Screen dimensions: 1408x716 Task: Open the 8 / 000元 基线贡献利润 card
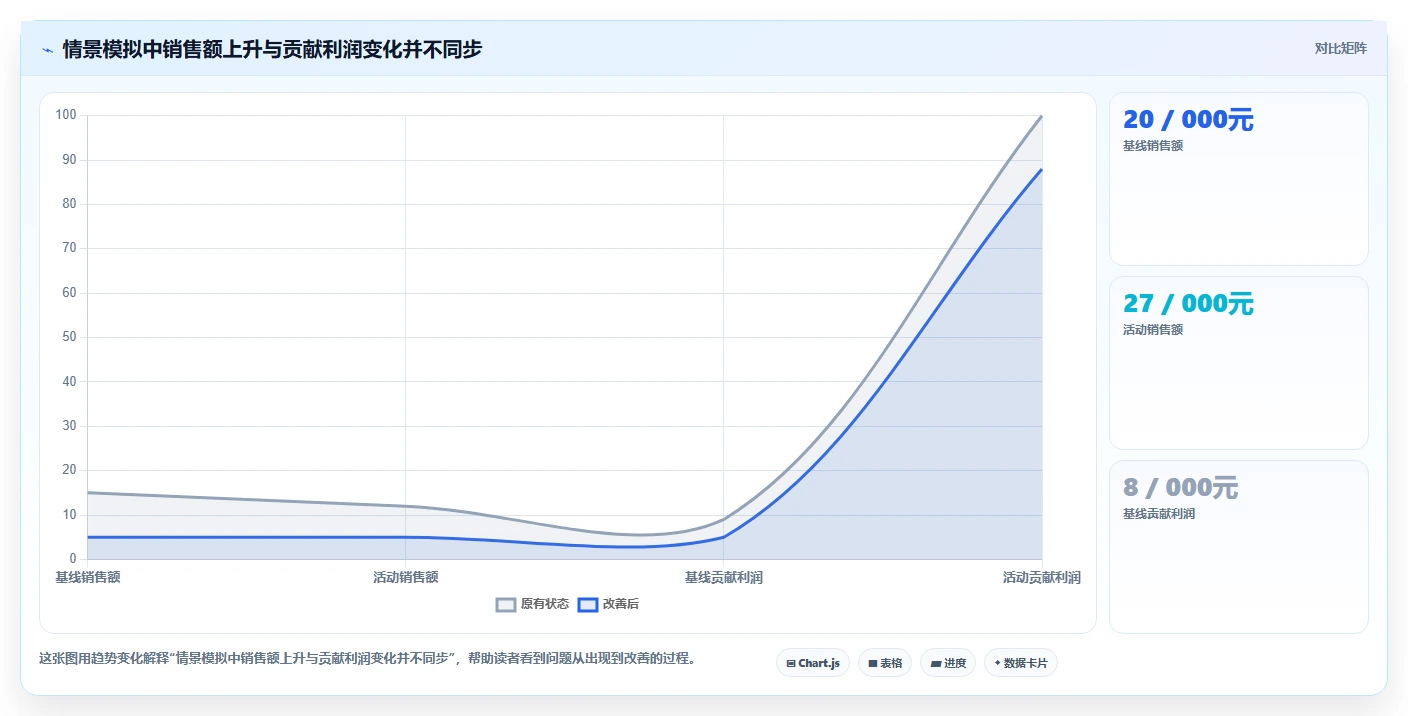(x=1238, y=547)
